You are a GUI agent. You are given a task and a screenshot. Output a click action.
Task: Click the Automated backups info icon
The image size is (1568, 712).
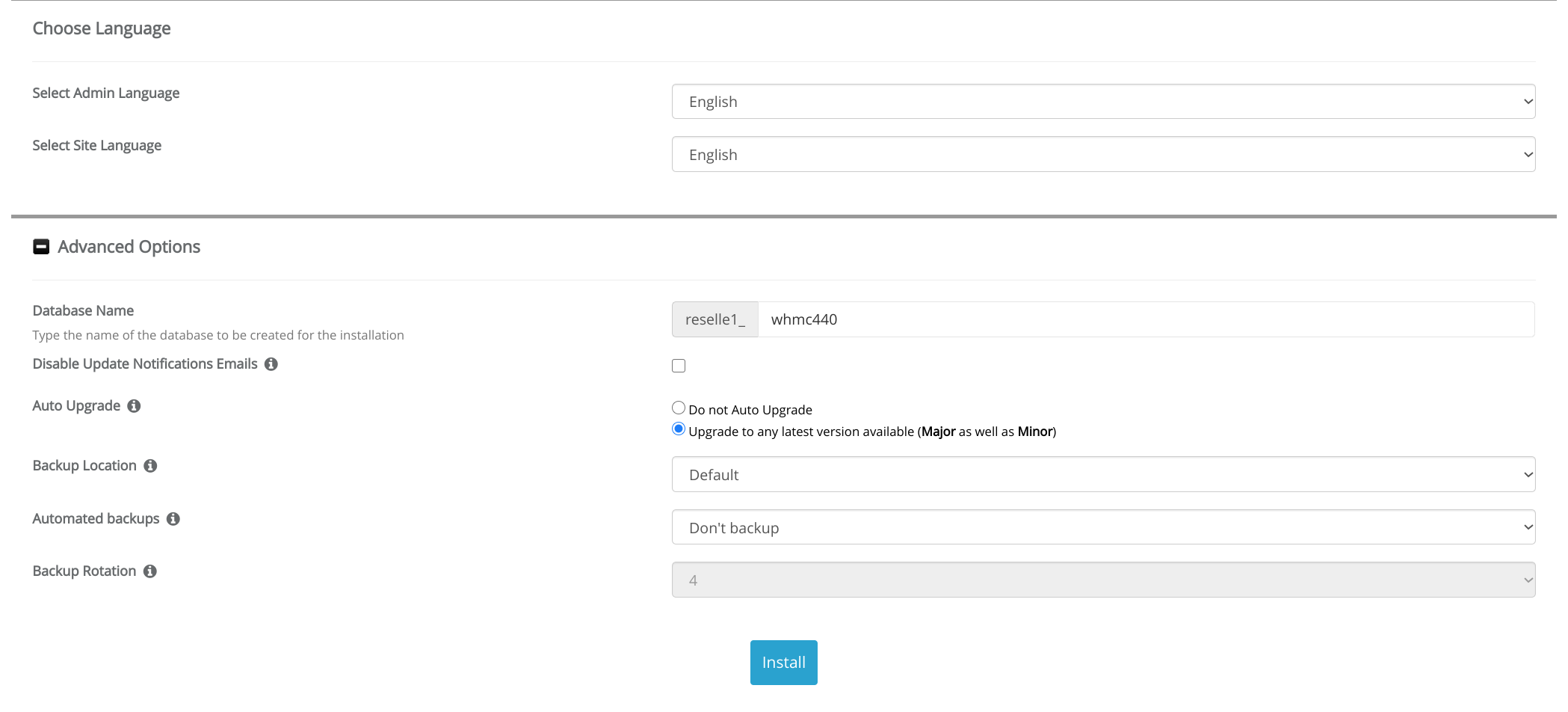click(173, 519)
